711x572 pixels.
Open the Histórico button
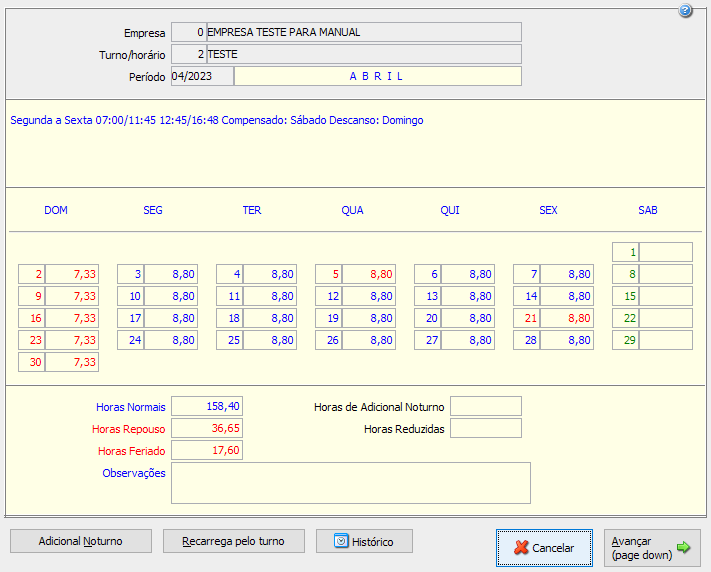coord(364,542)
